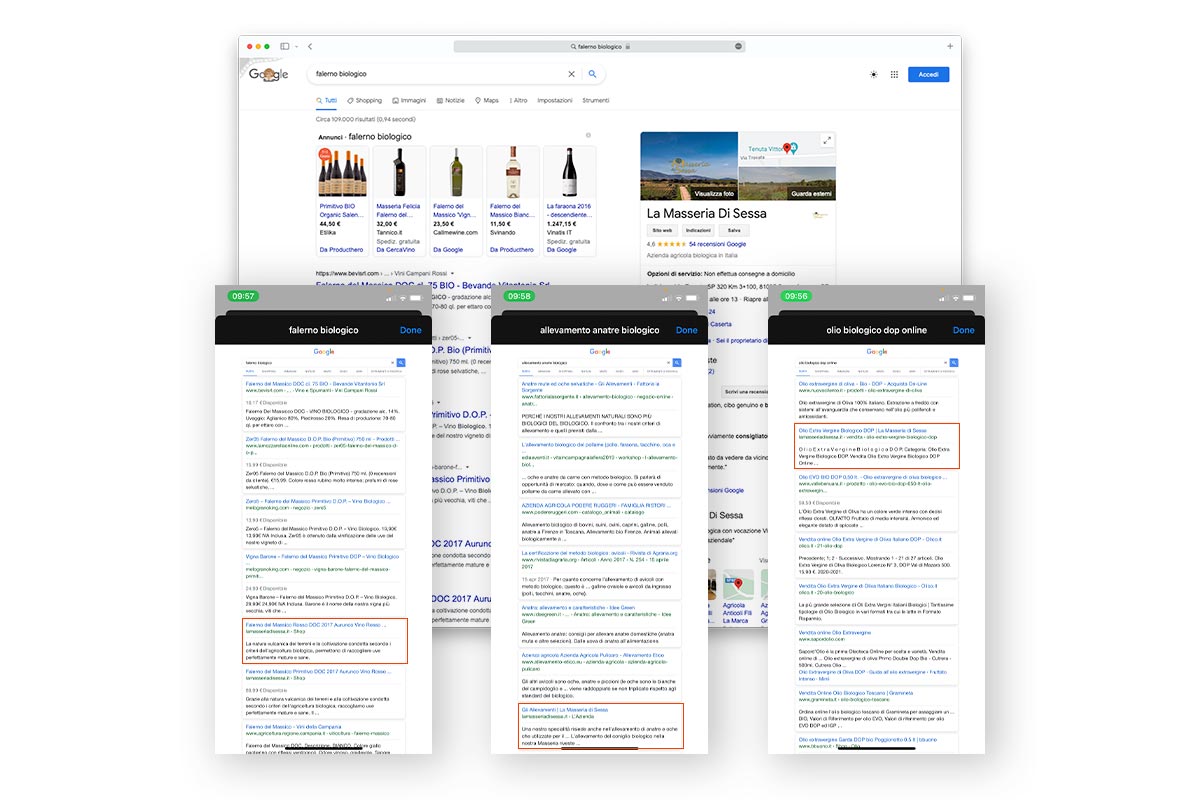Switch to the Notizie tab

click(451, 100)
